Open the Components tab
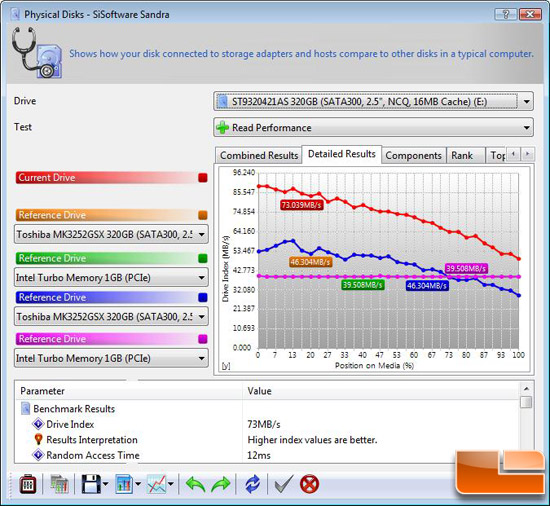550x506 pixels. [414, 155]
